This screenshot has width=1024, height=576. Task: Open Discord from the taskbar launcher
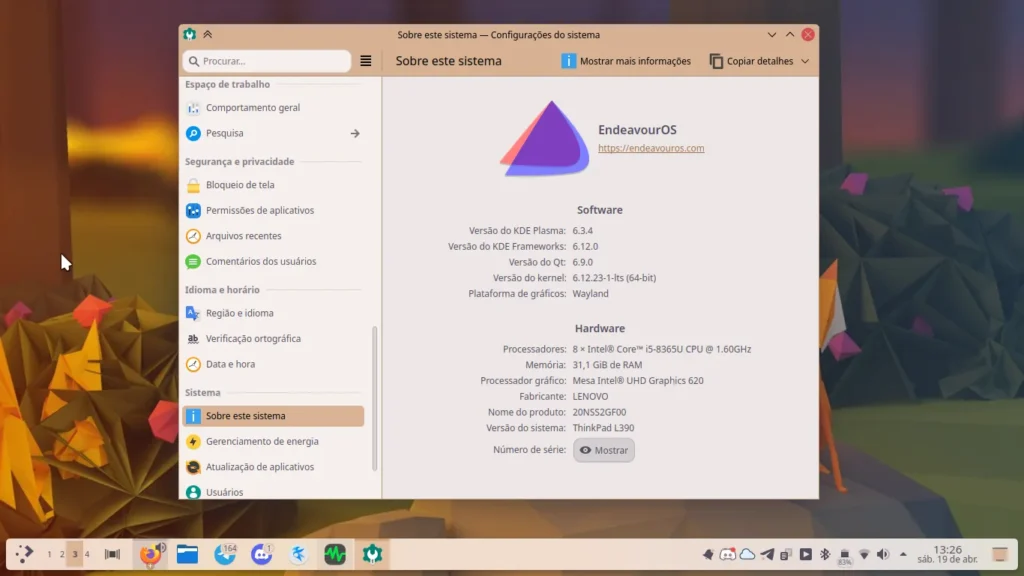point(262,554)
